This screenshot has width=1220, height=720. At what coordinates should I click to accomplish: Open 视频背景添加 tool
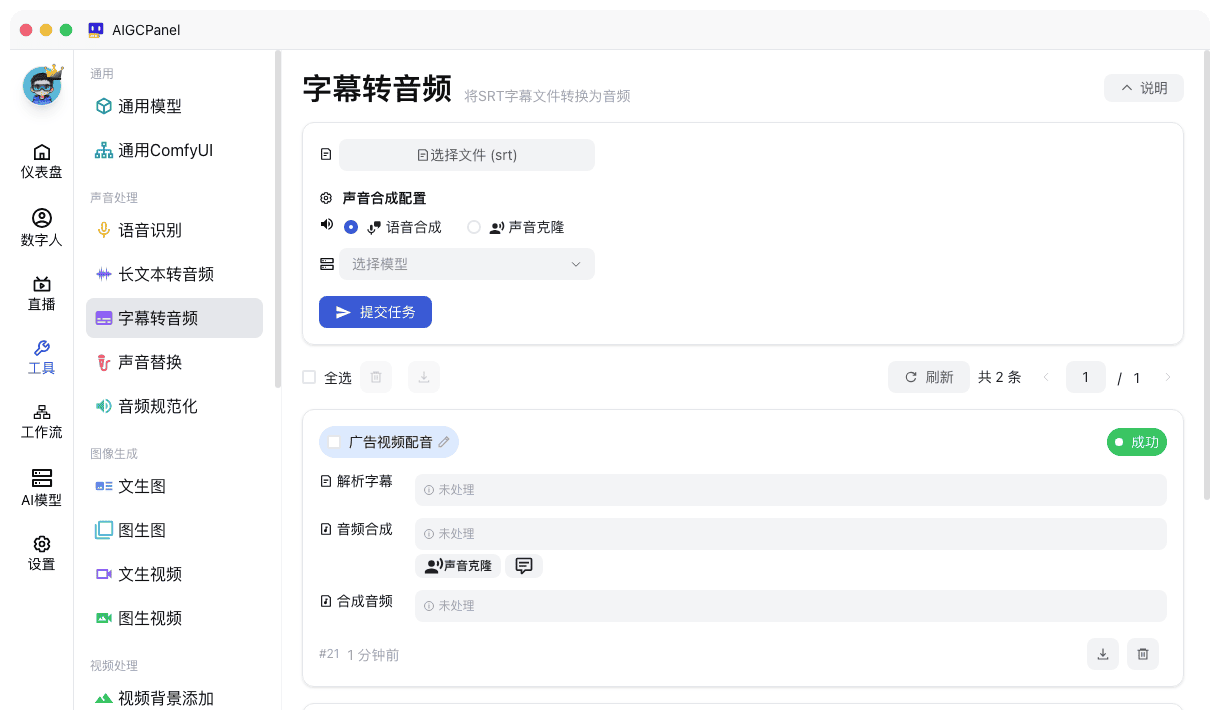pyautogui.click(x=174, y=698)
